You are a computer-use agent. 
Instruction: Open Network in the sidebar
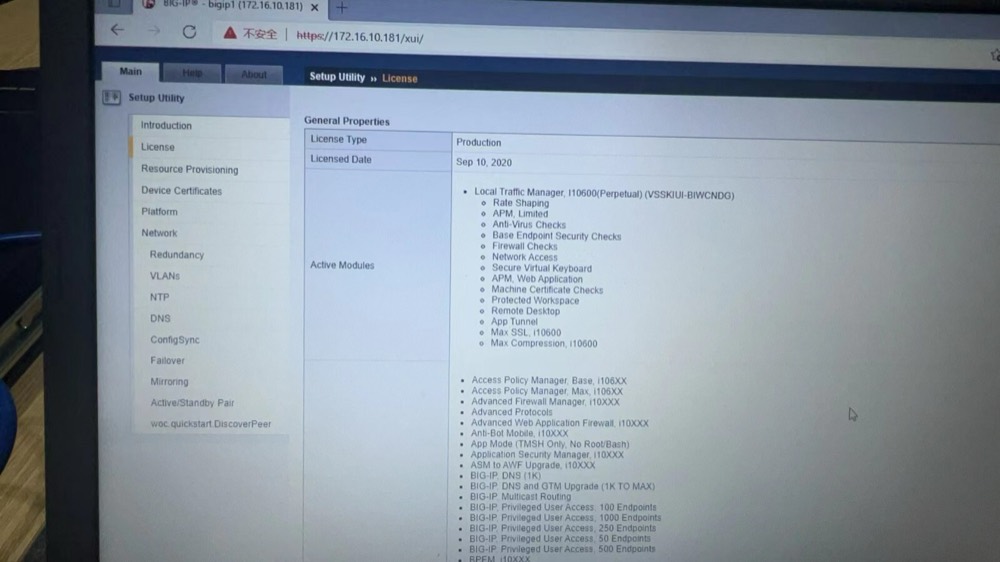click(159, 233)
